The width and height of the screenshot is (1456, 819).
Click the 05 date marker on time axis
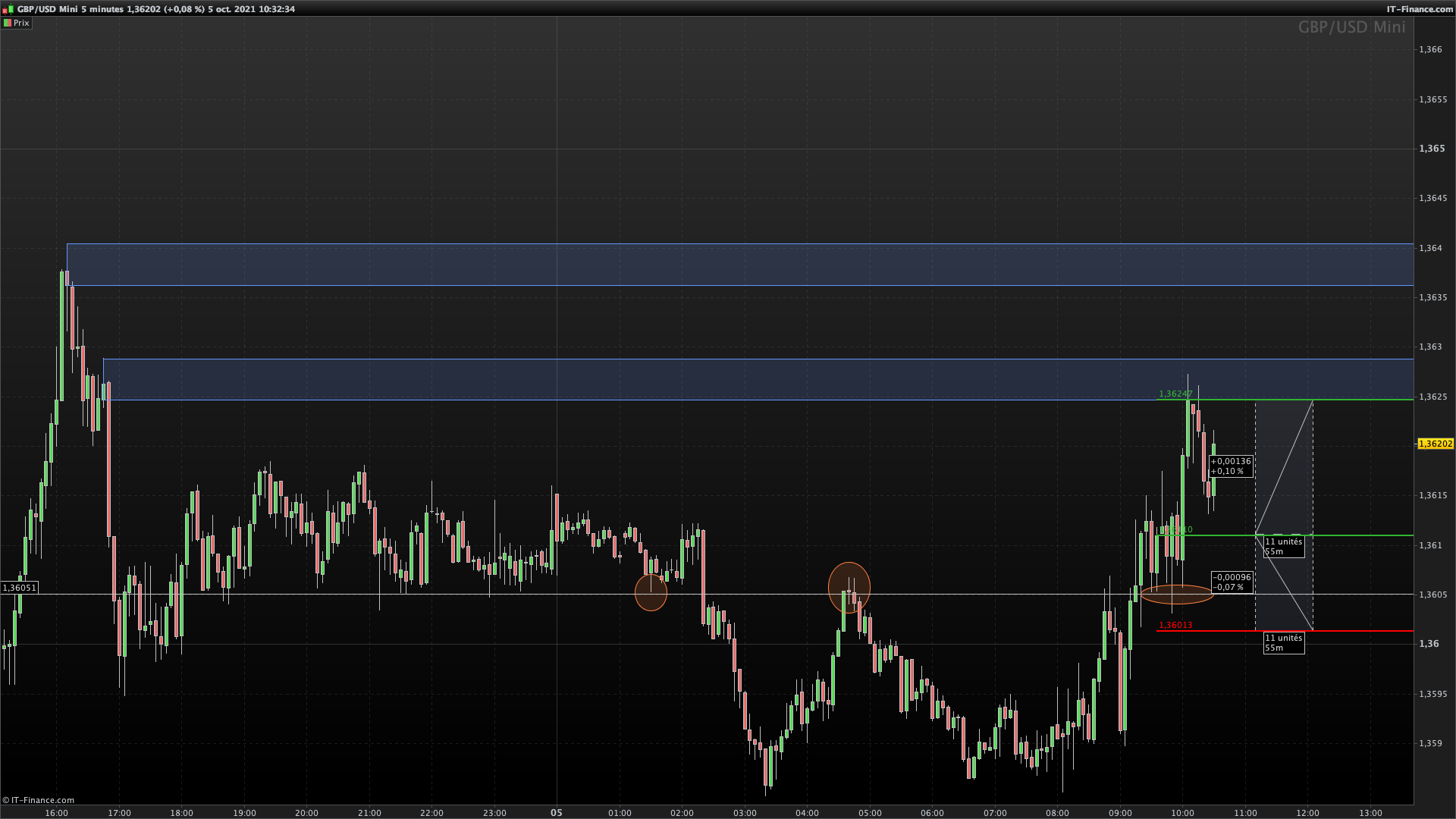557,812
